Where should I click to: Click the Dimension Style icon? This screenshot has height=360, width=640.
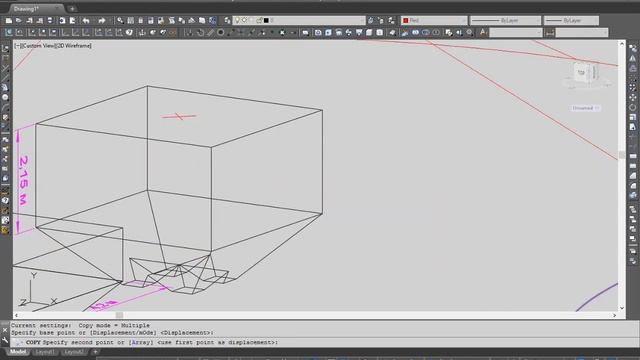coord(550,33)
